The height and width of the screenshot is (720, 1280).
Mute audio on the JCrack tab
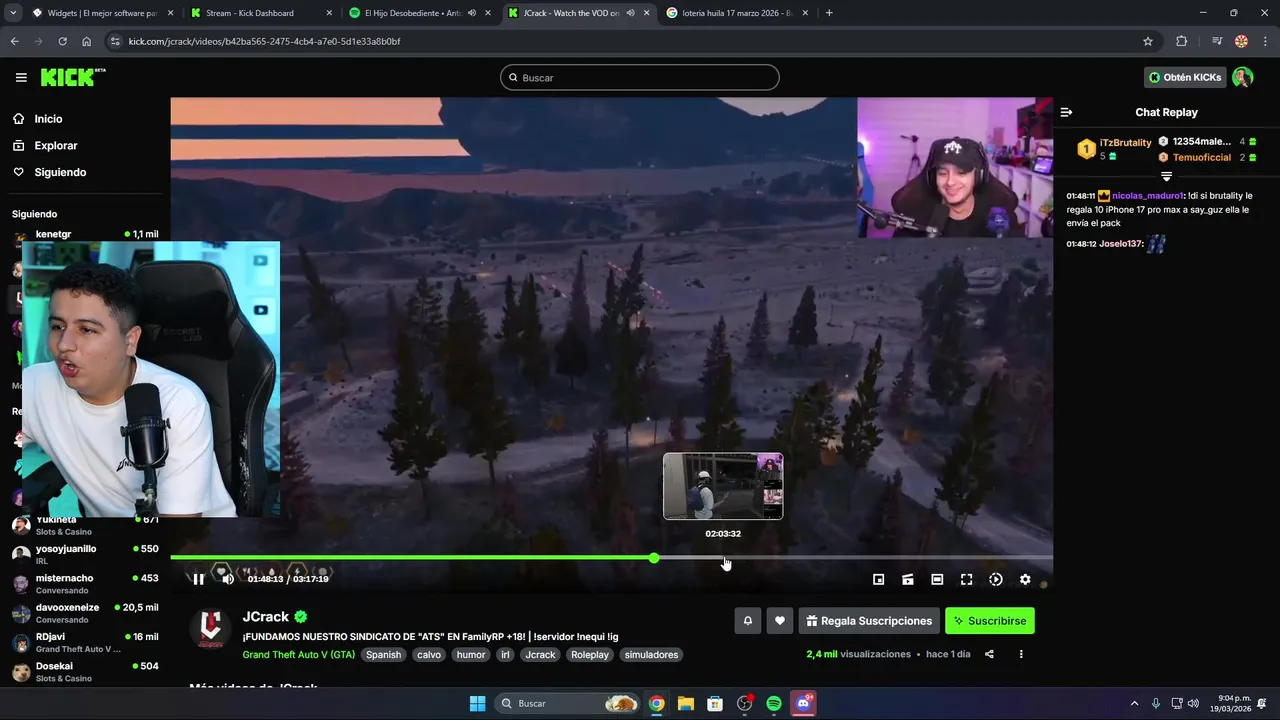pos(630,13)
